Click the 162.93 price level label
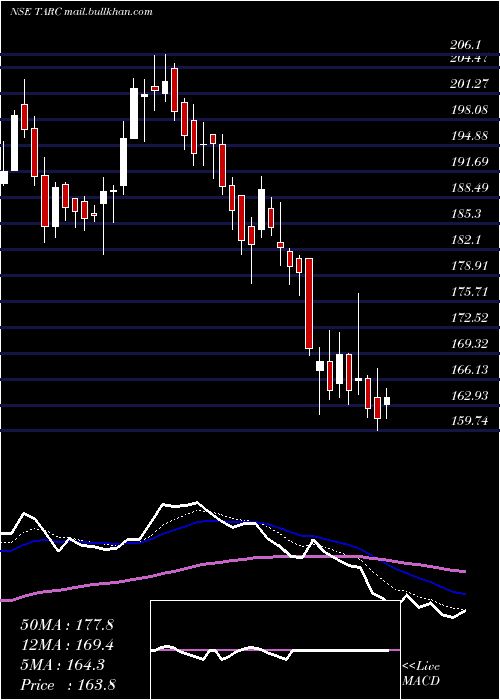Viewport: 500px width, 700px height. [x=469, y=396]
